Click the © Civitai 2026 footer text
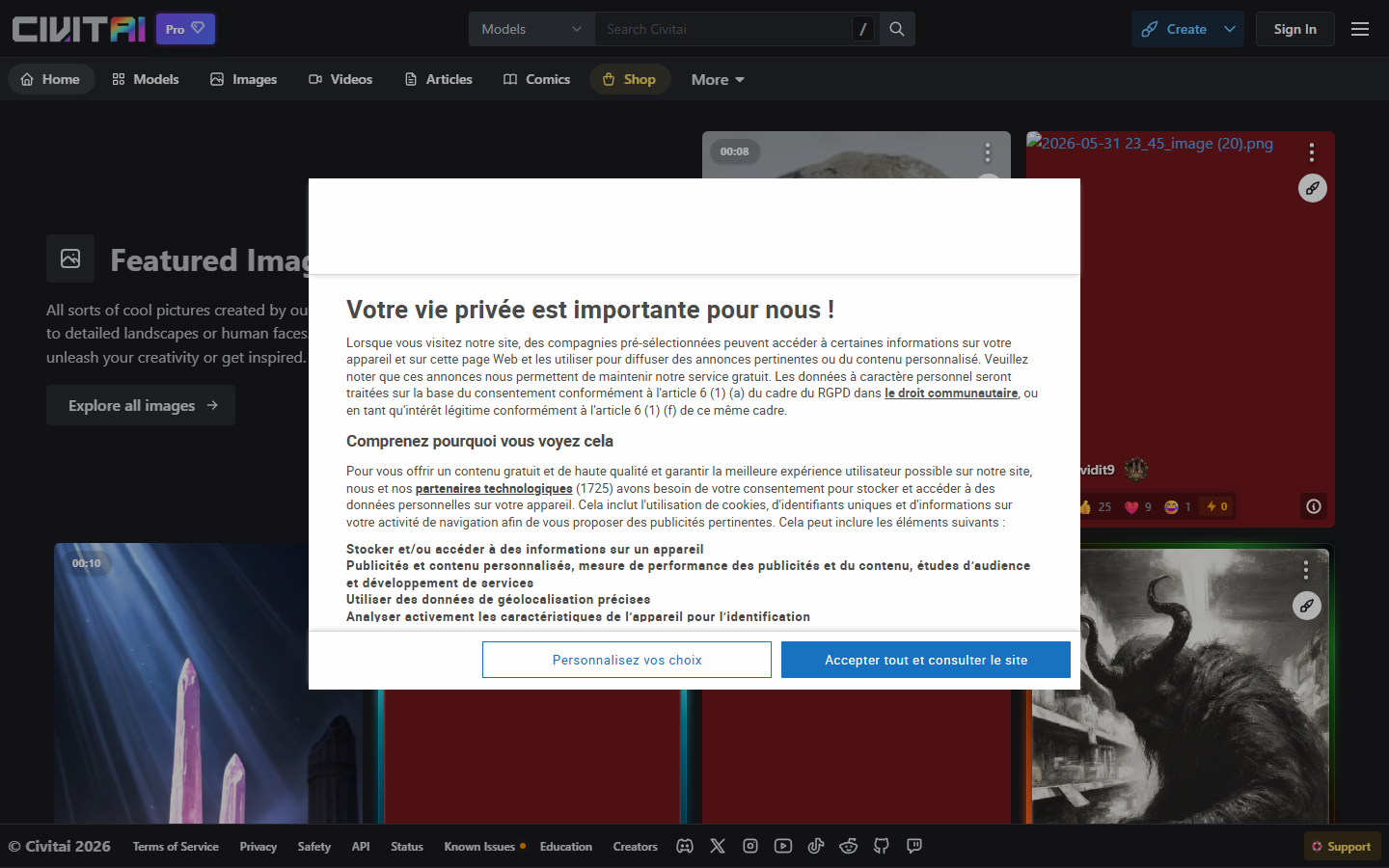 [60, 846]
